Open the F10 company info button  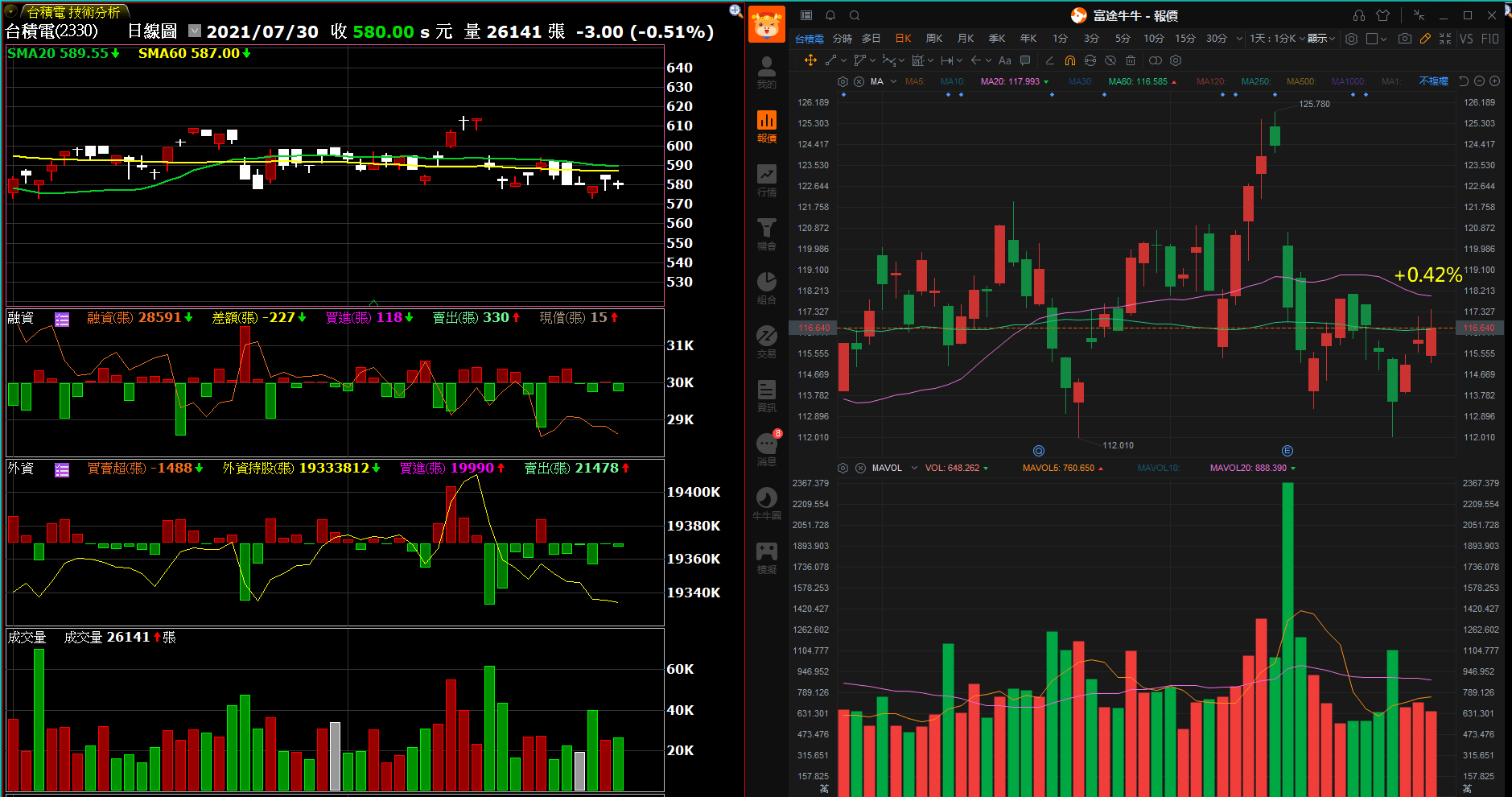coord(1490,39)
